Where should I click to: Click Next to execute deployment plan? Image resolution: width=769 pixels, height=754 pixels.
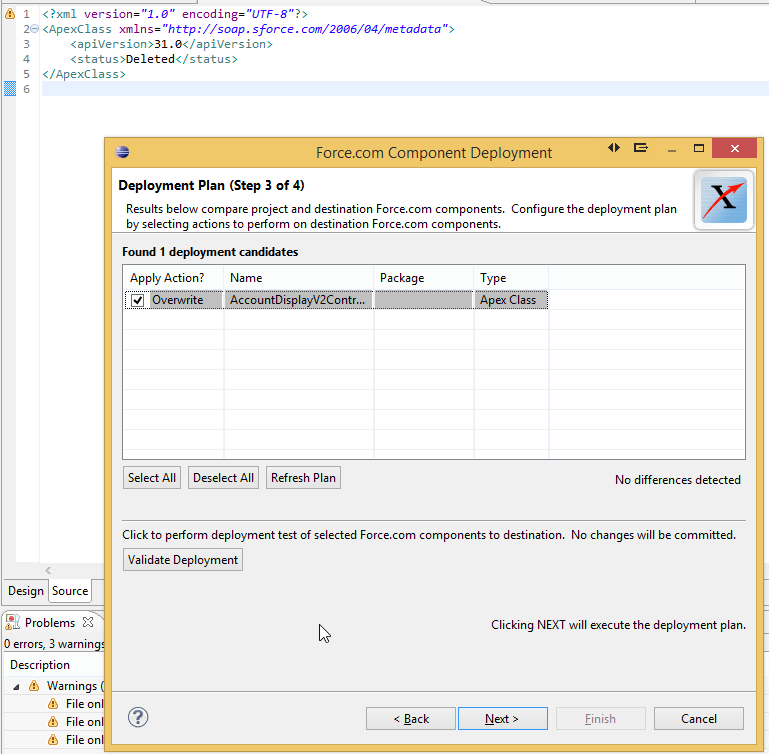point(503,719)
